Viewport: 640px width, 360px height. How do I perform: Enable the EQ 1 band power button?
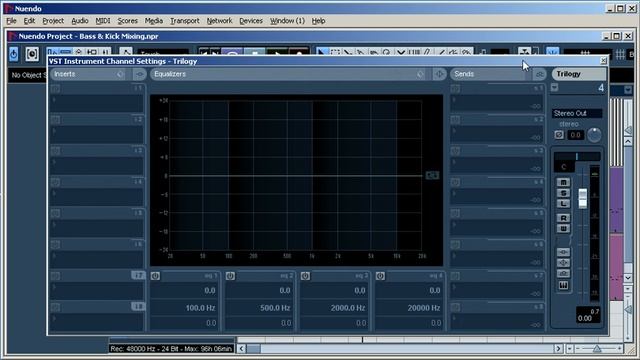coord(155,276)
